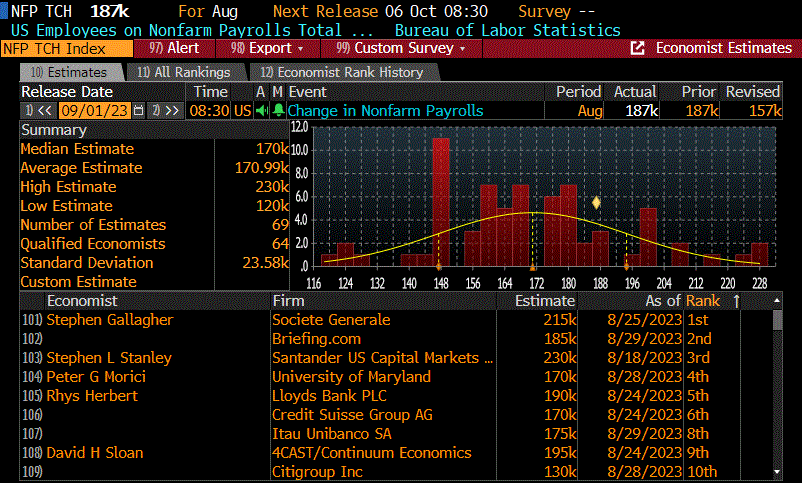Select Rhys Herbert row
This screenshot has height=483, width=802.
point(396,396)
